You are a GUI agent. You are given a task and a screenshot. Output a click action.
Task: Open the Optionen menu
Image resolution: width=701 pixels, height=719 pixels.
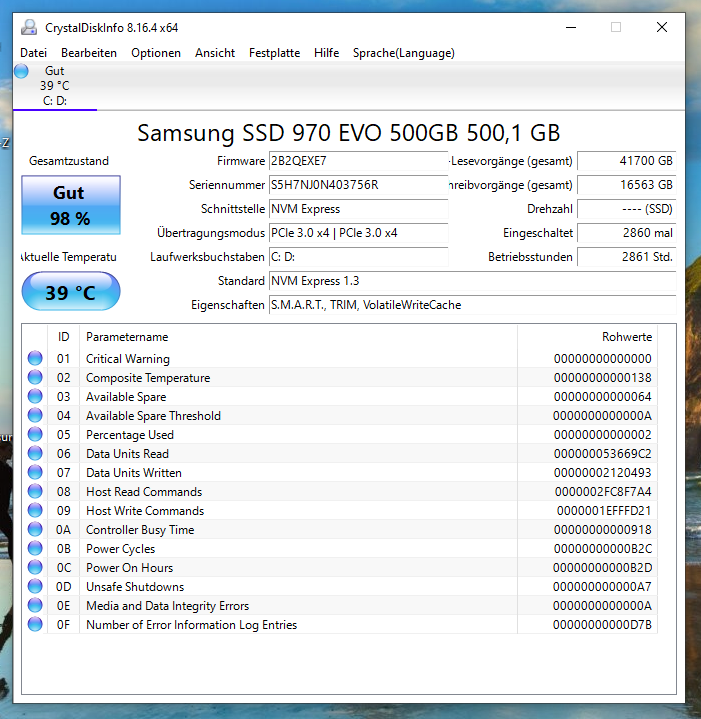pos(156,53)
